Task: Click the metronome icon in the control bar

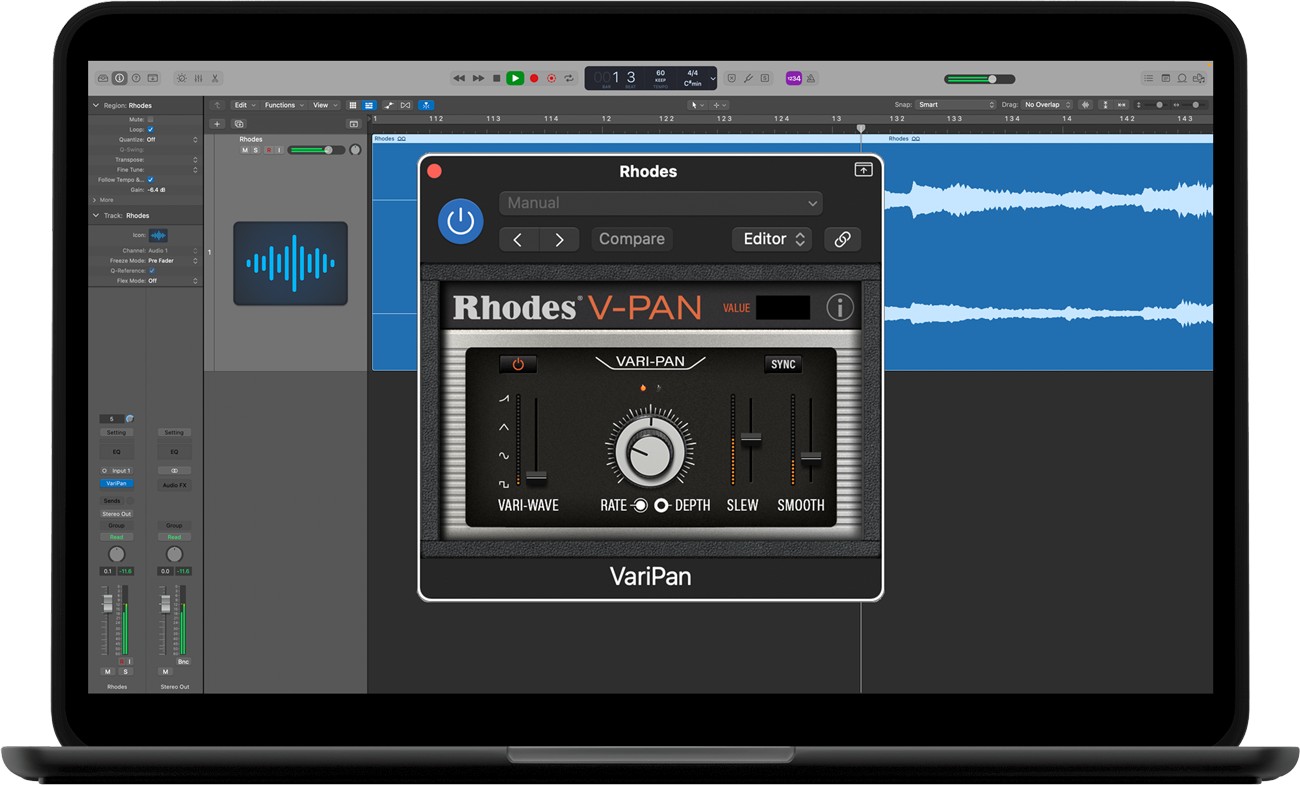Action: tap(810, 77)
